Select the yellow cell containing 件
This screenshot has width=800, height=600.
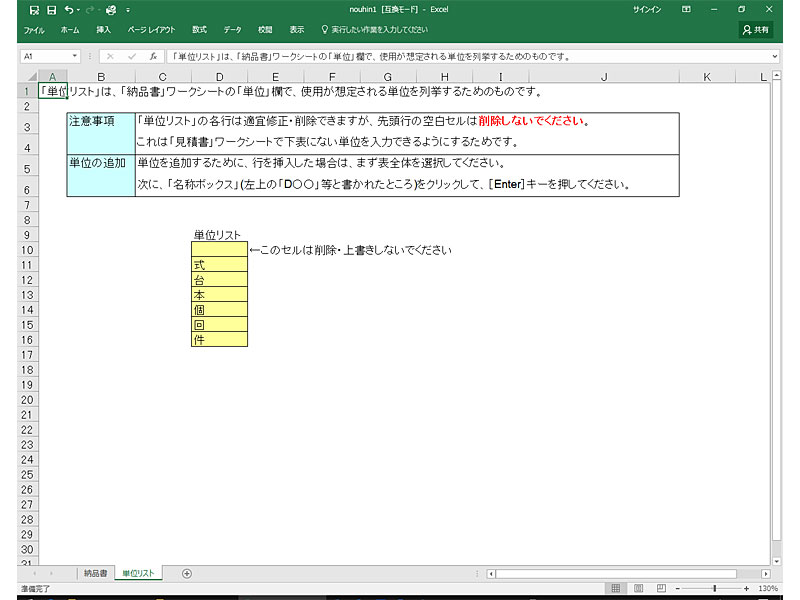tap(219, 339)
